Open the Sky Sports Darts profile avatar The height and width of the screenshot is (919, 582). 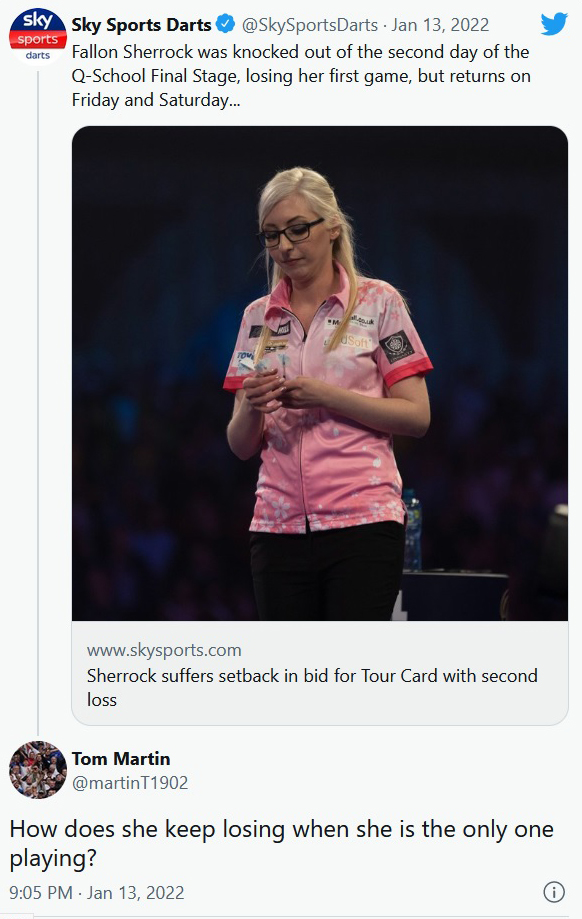coord(38,36)
